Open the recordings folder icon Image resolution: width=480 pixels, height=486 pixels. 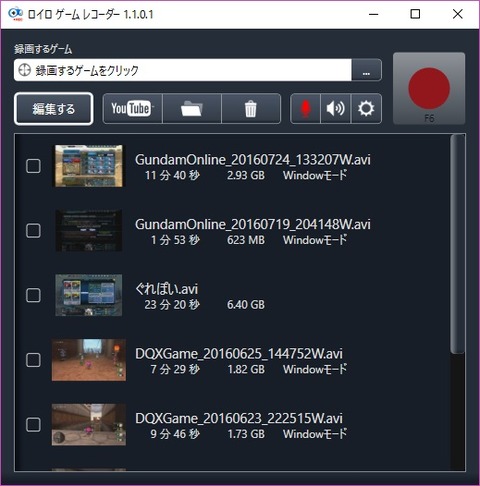pyautogui.click(x=192, y=109)
